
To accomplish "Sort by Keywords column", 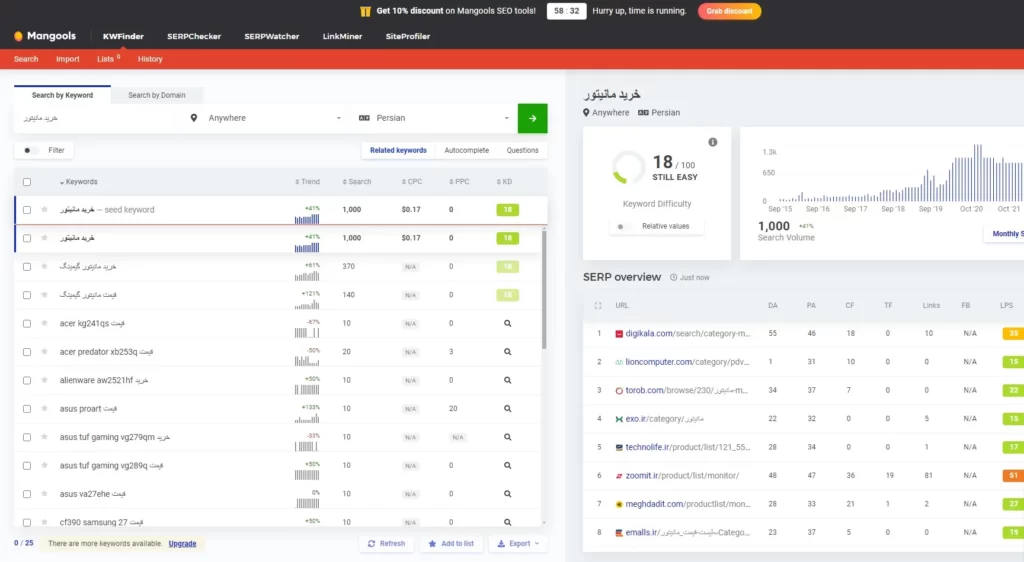I will [x=78, y=182].
